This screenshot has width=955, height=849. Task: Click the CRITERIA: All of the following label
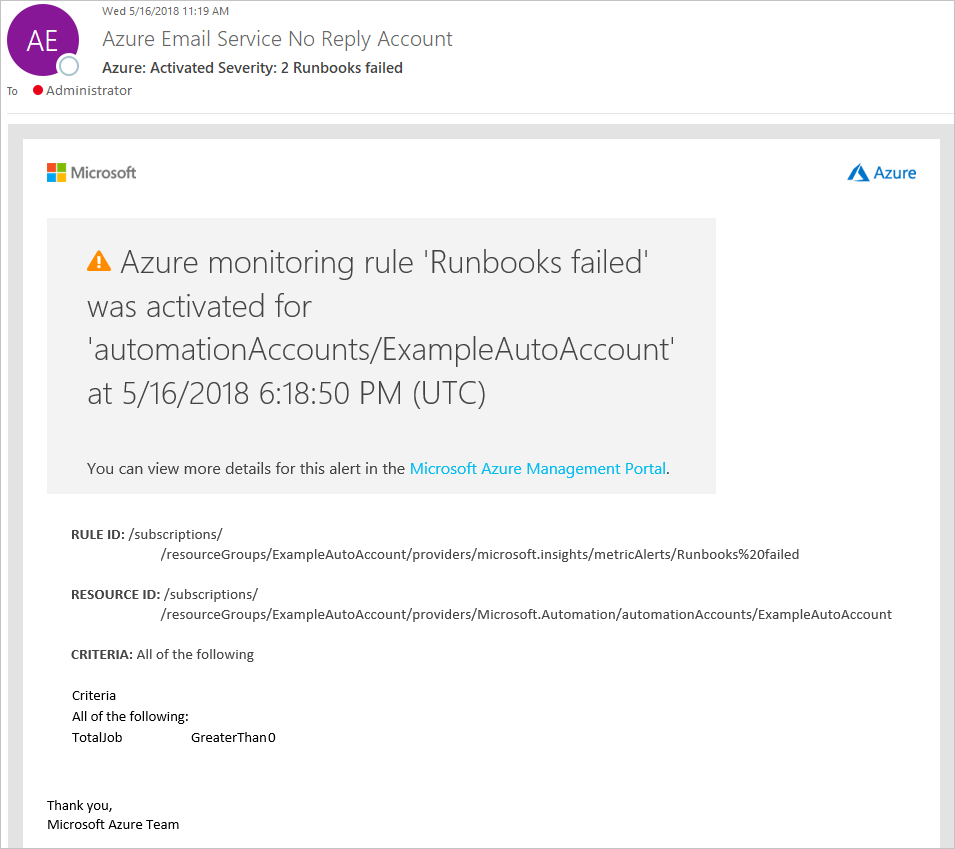coord(162,654)
